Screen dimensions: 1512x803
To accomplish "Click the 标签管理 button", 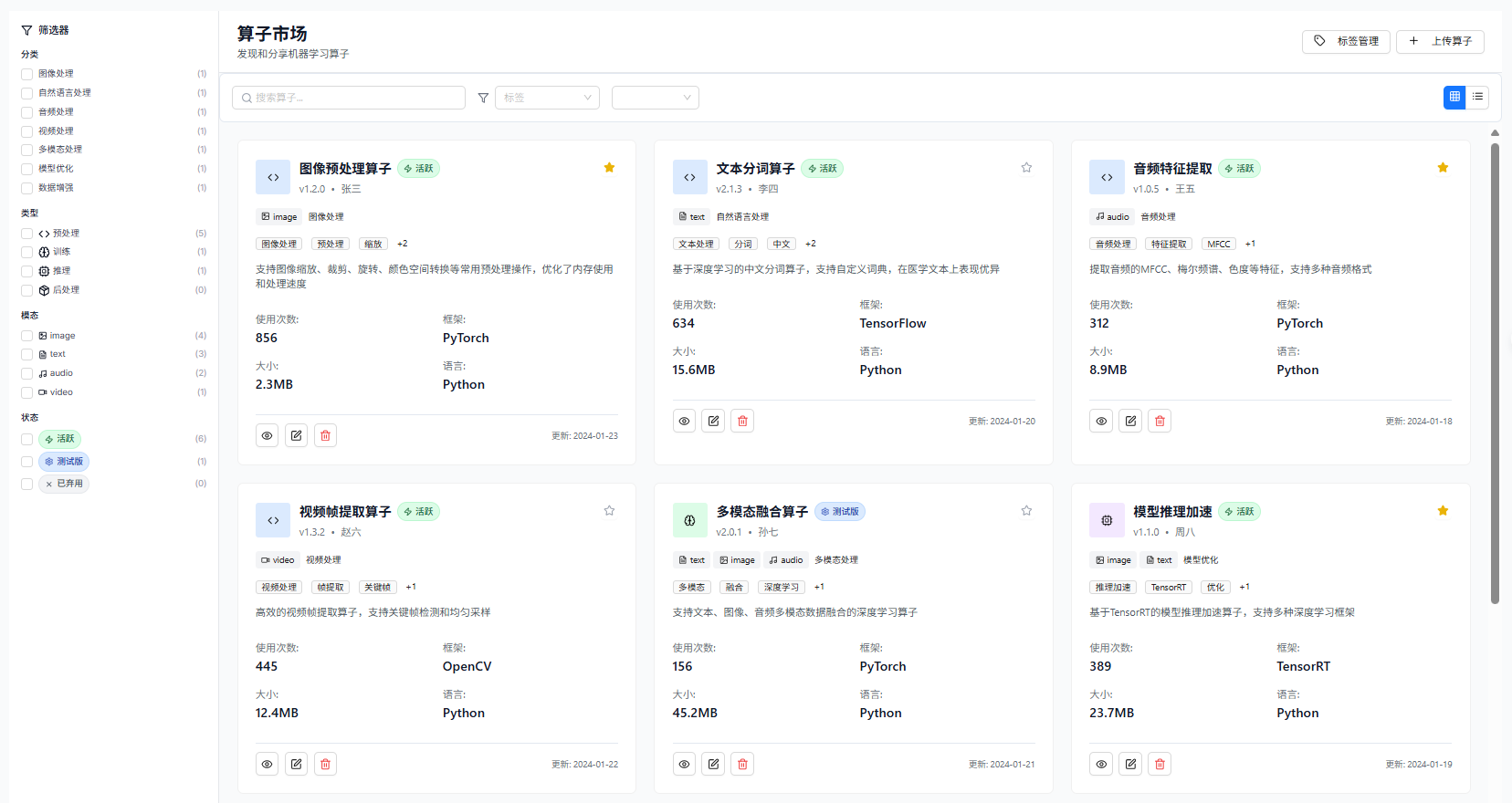I will coord(1346,41).
